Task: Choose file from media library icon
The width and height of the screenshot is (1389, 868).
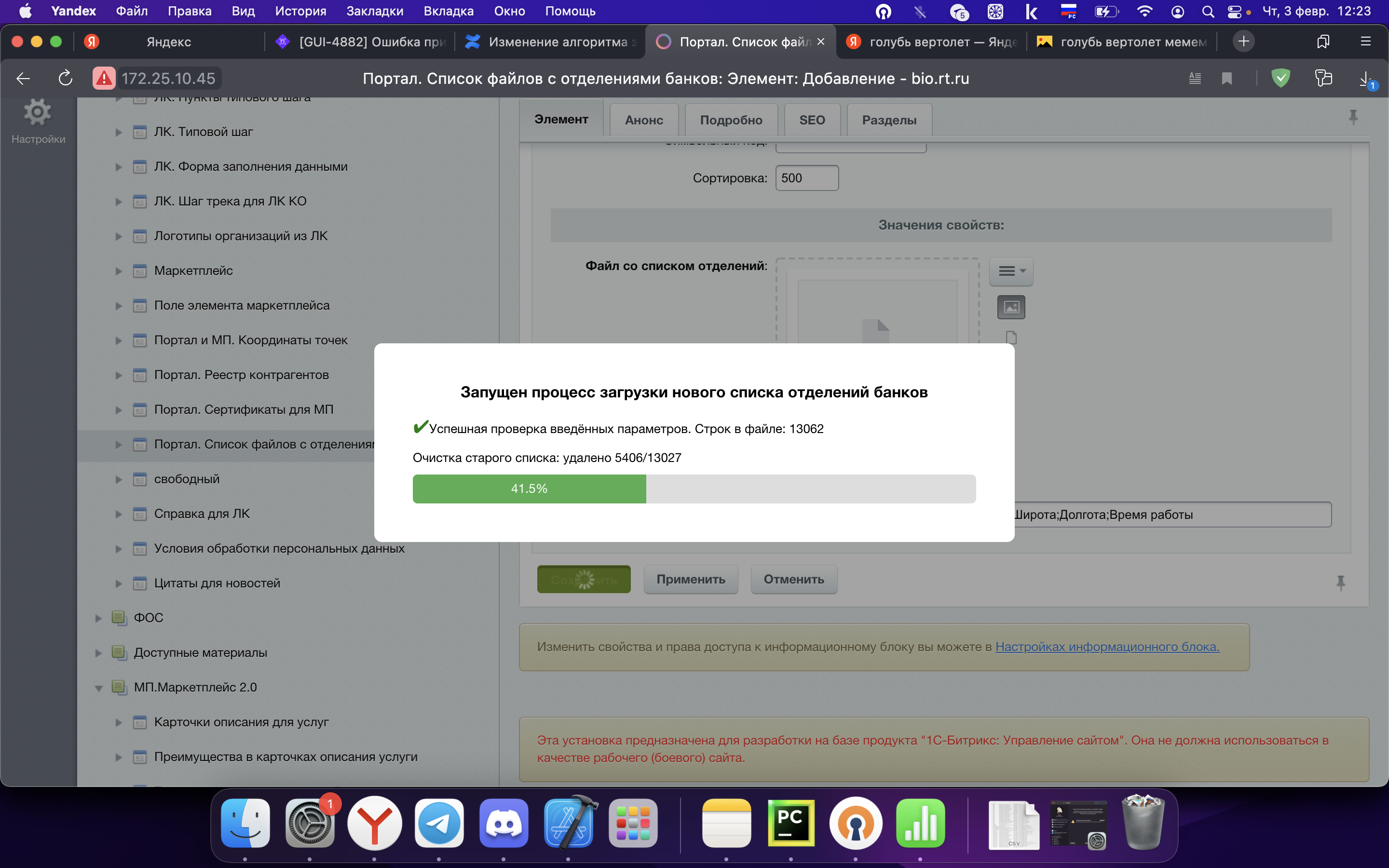Action: (1011, 307)
